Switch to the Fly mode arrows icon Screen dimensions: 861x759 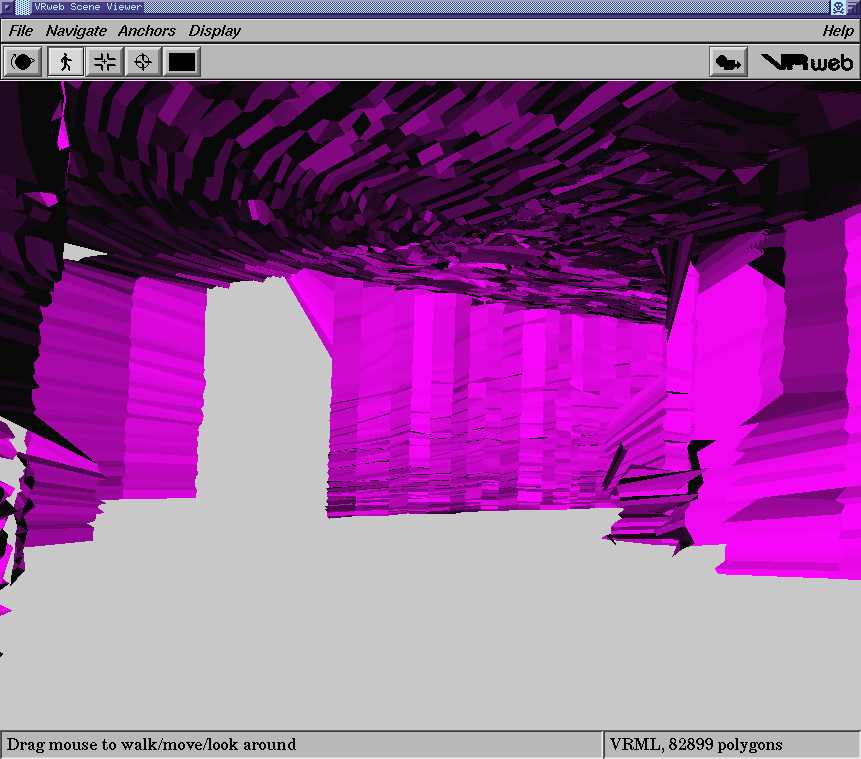104,62
